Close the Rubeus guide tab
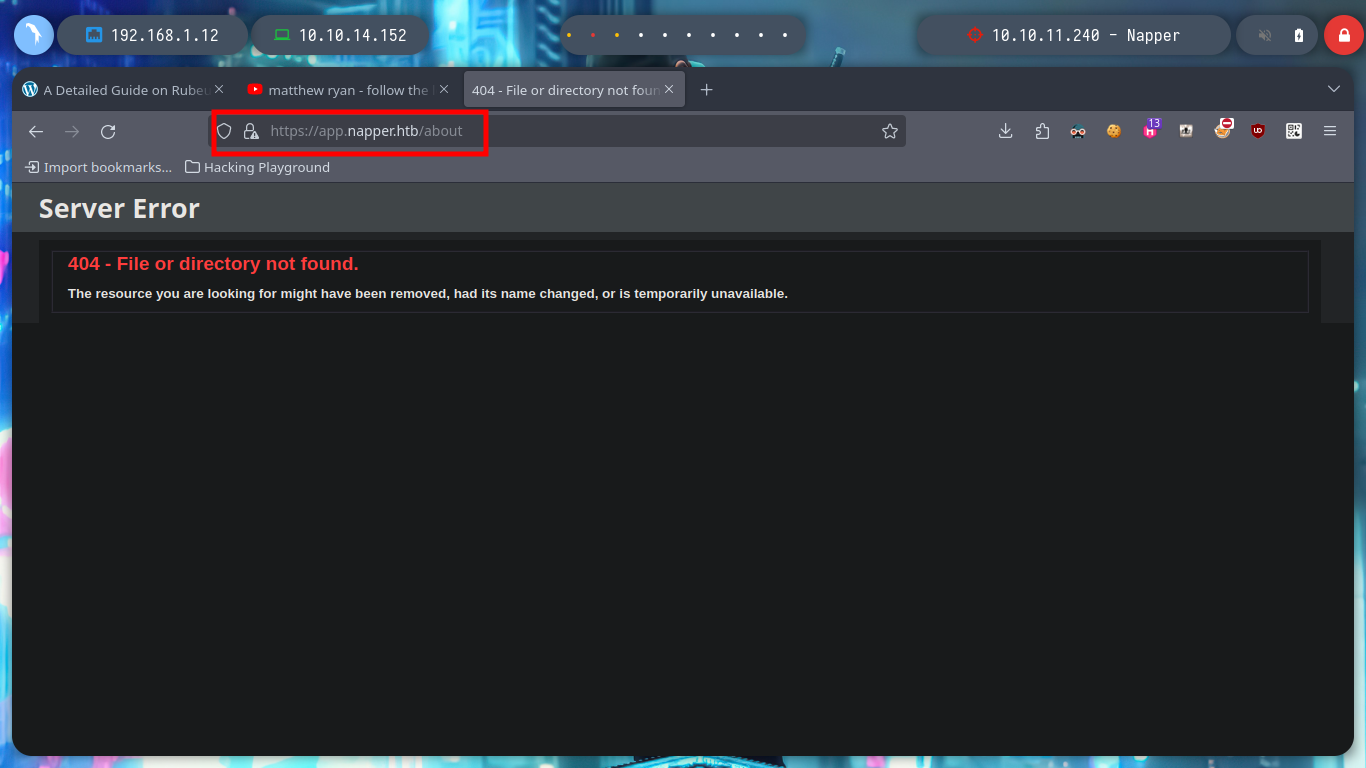The height and width of the screenshot is (768, 1366). click(219, 89)
